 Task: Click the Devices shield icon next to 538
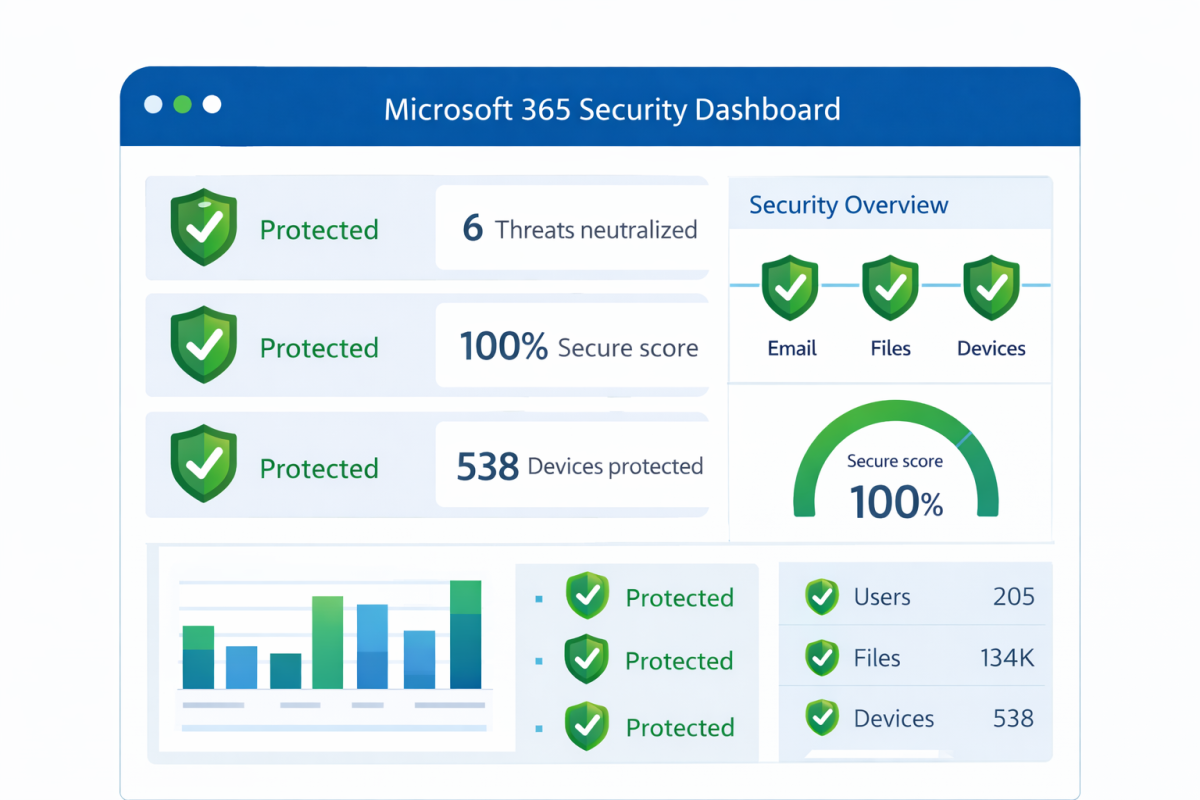[x=821, y=717]
